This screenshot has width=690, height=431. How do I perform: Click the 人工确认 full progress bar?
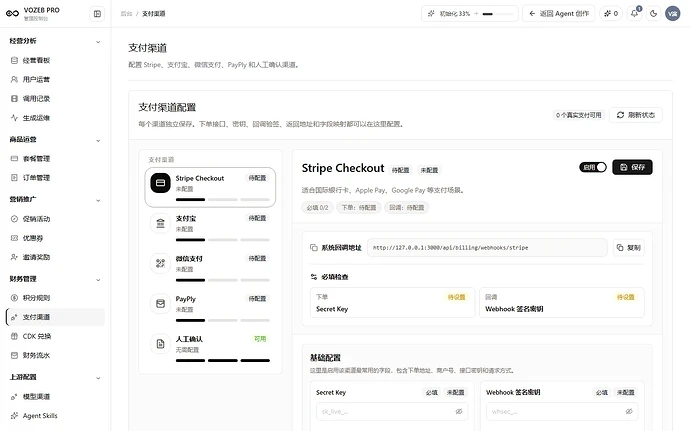(x=223, y=360)
